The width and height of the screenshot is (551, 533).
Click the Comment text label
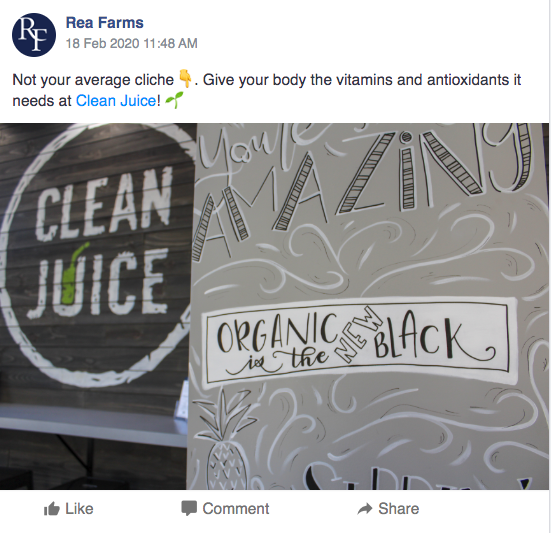pyautogui.click(x=236, y=509)
